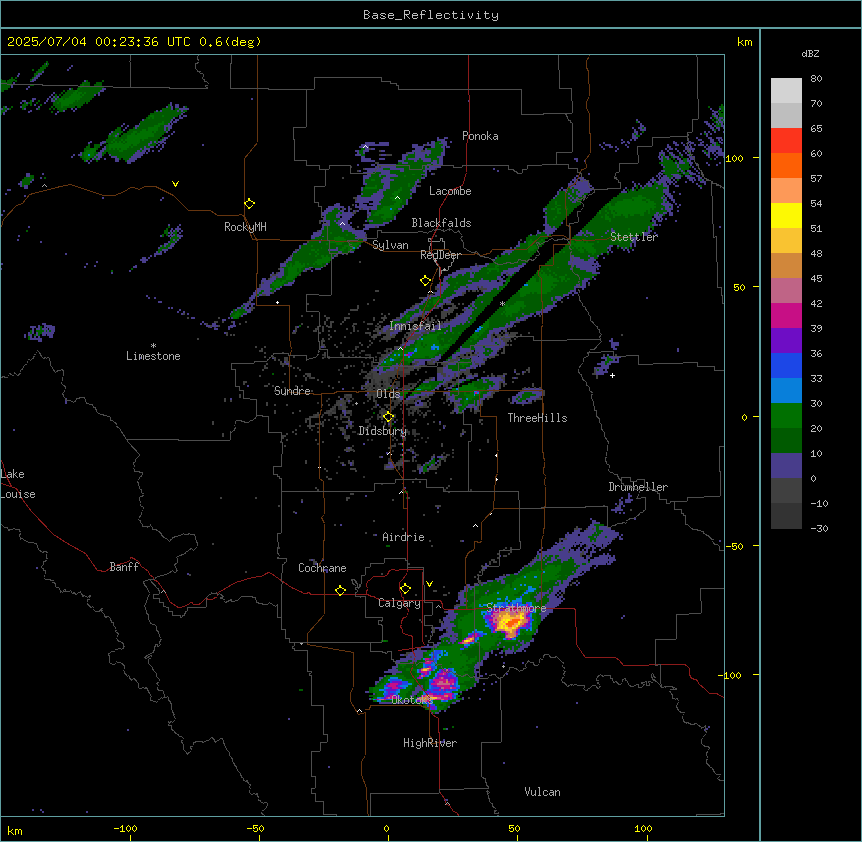Click the Drumheller city label

click(x=638, y=487)
